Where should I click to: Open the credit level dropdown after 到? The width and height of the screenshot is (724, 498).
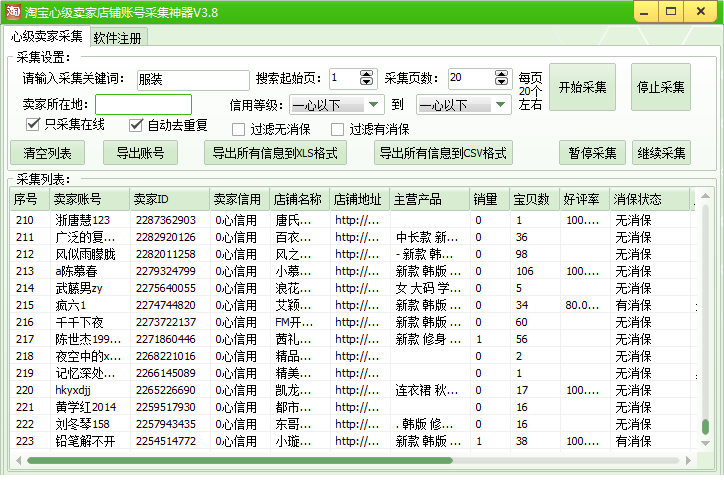pos(464,105)
